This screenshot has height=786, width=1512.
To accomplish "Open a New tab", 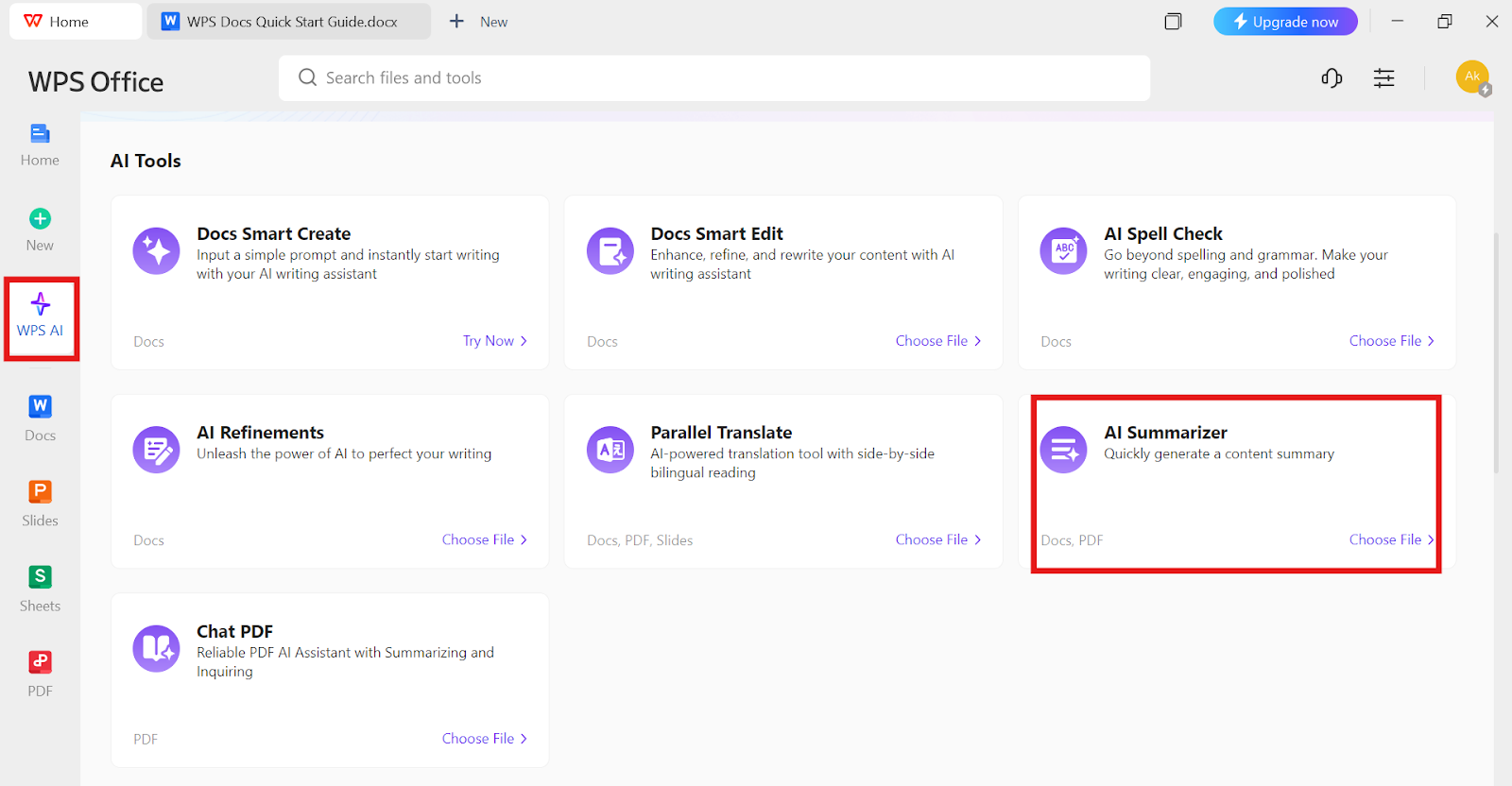I will (x=478, y=22).
